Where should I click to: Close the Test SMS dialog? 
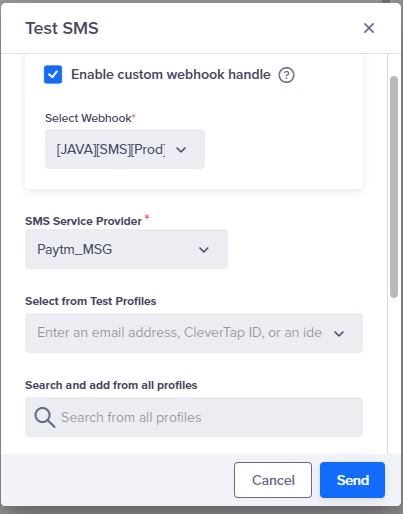click(x=369, y=28)
